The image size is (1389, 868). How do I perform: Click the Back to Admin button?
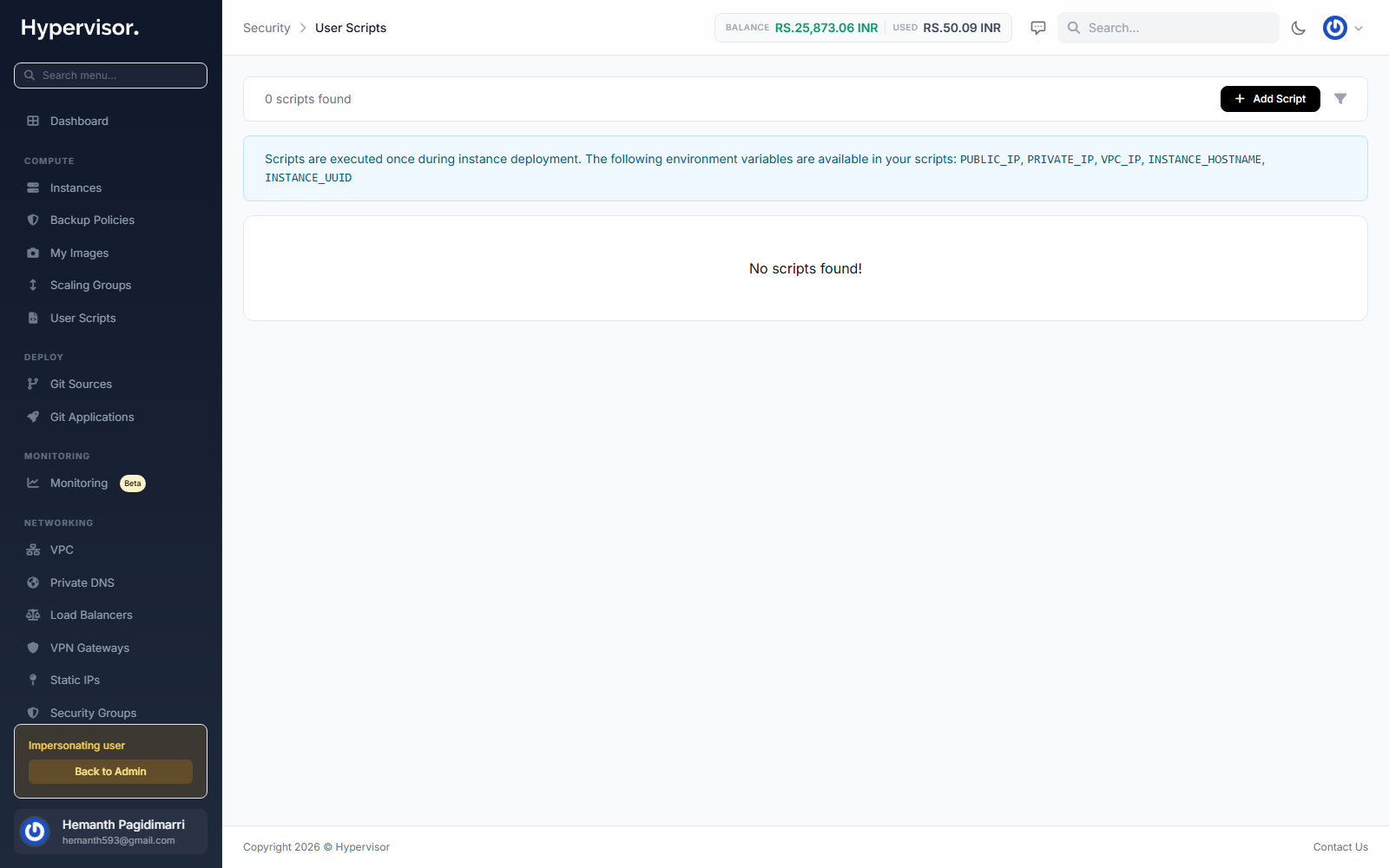(x=110, y=772)
